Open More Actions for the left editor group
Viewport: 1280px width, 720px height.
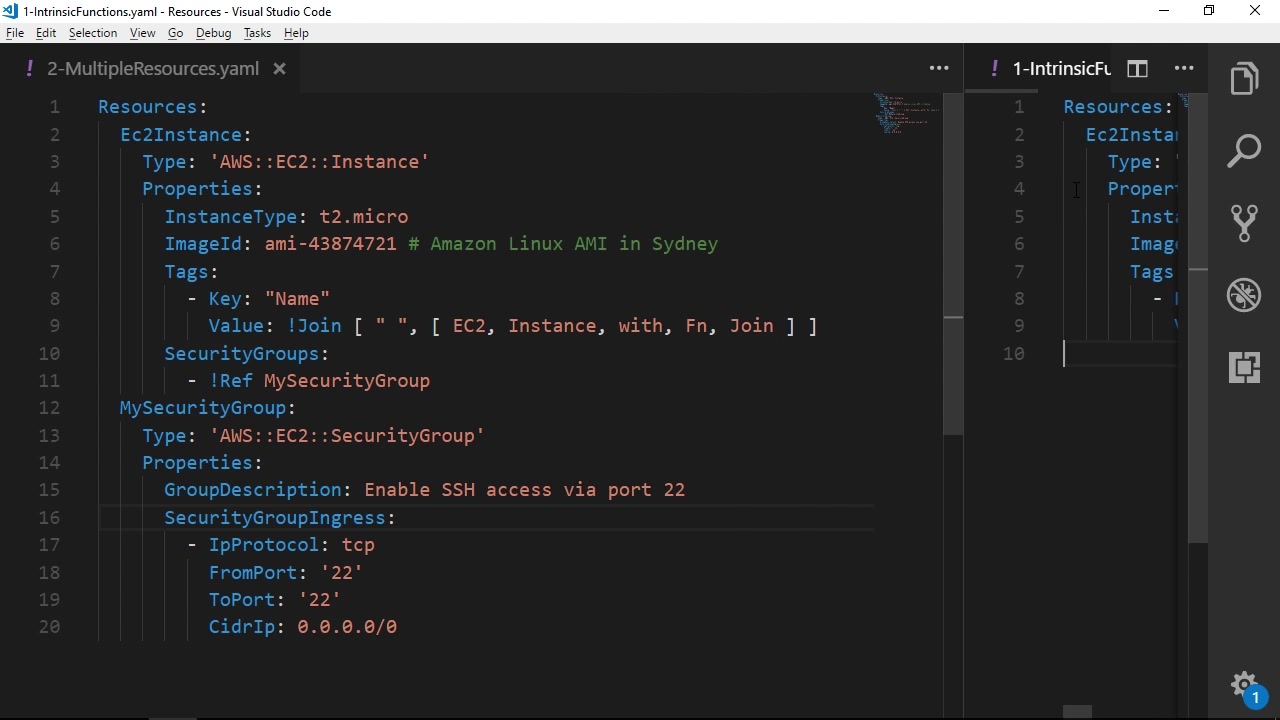(x=939, y=68)
